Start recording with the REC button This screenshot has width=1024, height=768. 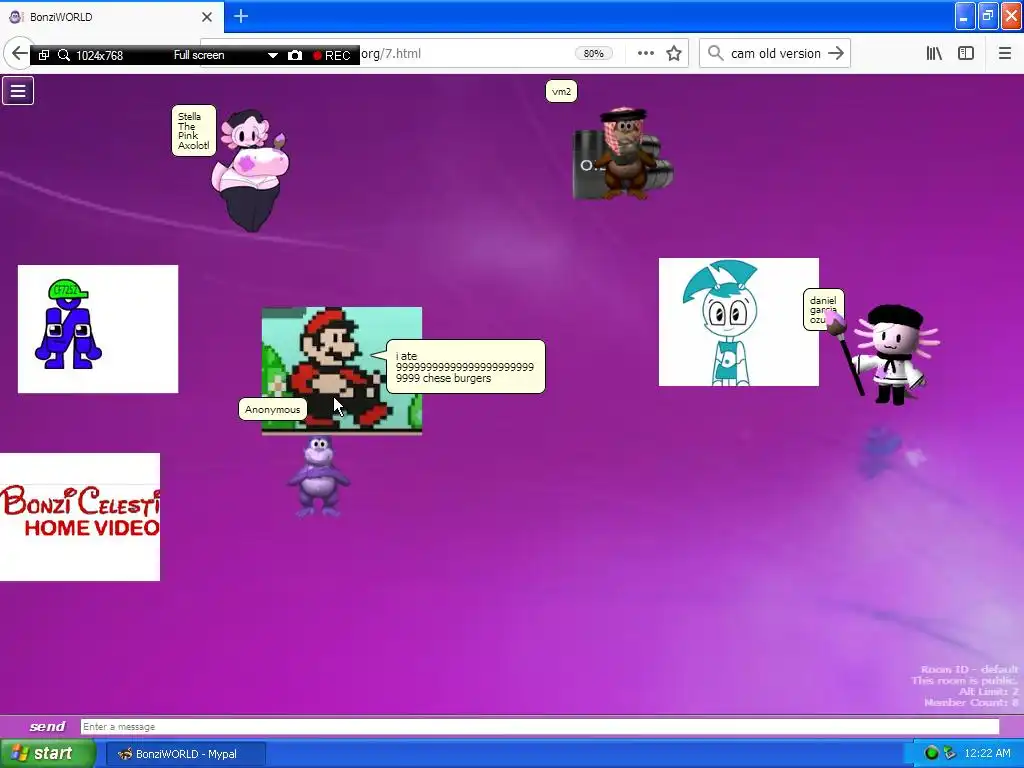tap(332, 56)
